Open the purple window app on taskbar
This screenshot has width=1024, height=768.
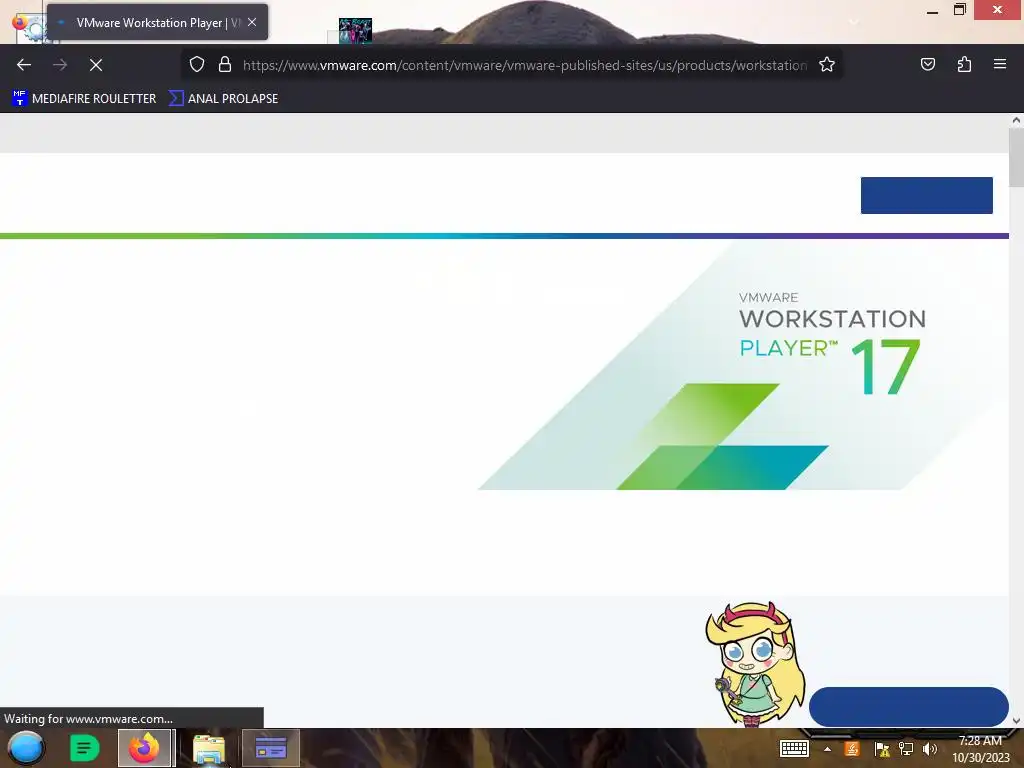[x=271, y=748]
